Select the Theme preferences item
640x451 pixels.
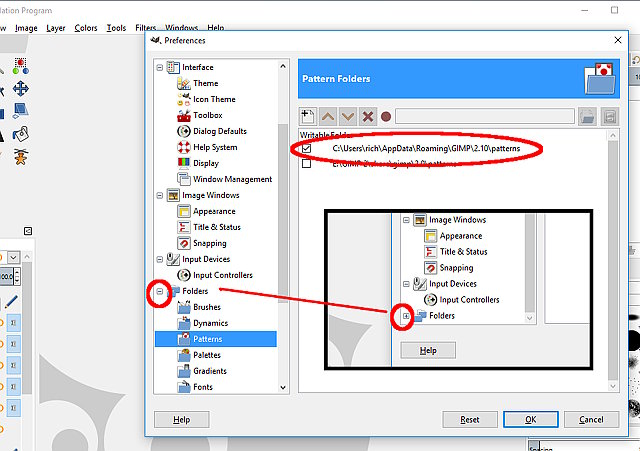point(205,83)
